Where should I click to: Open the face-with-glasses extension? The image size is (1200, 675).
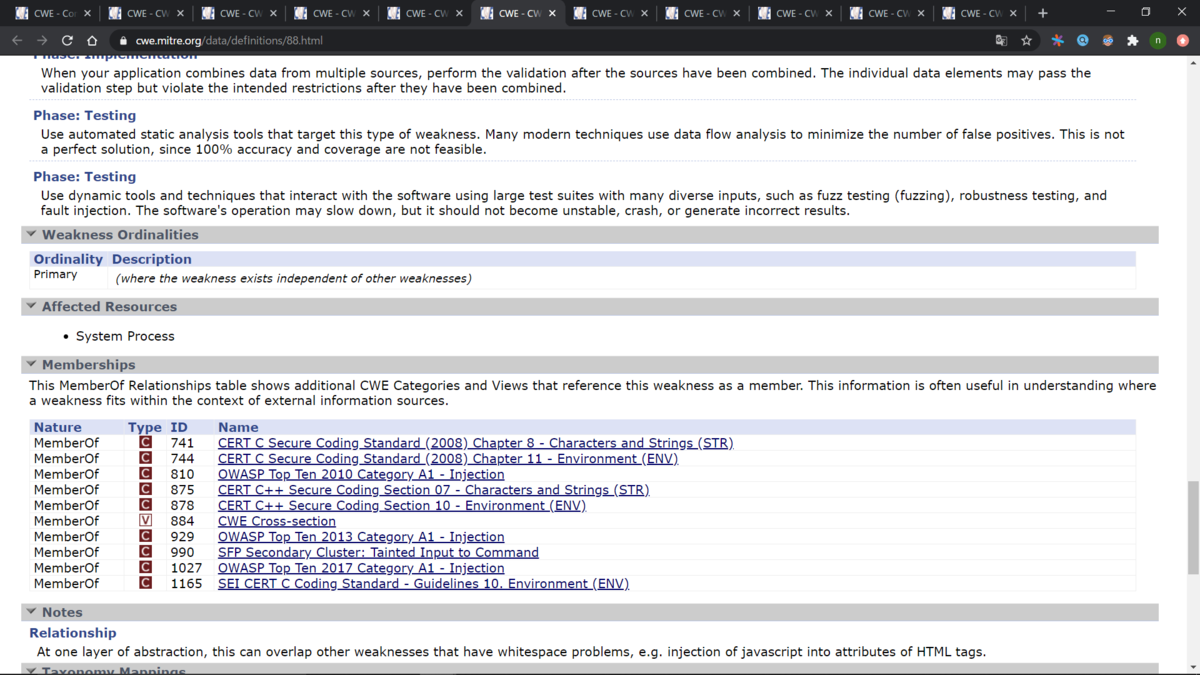coord(1107,41)
